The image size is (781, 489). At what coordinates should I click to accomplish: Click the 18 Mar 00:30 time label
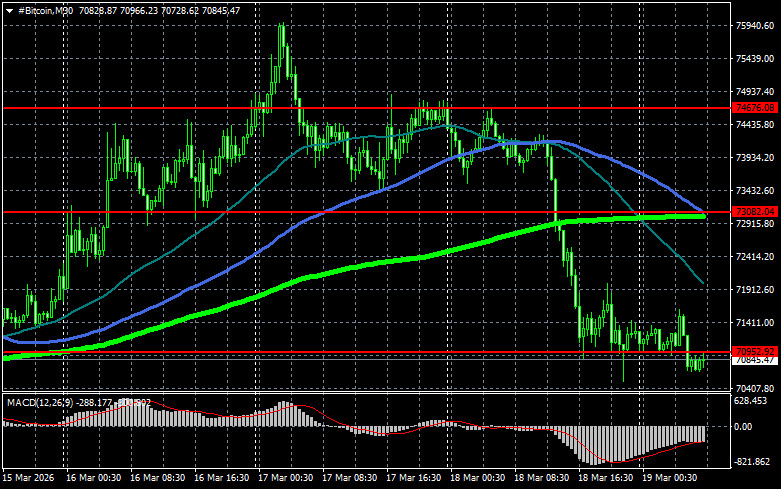pos(478,478)
